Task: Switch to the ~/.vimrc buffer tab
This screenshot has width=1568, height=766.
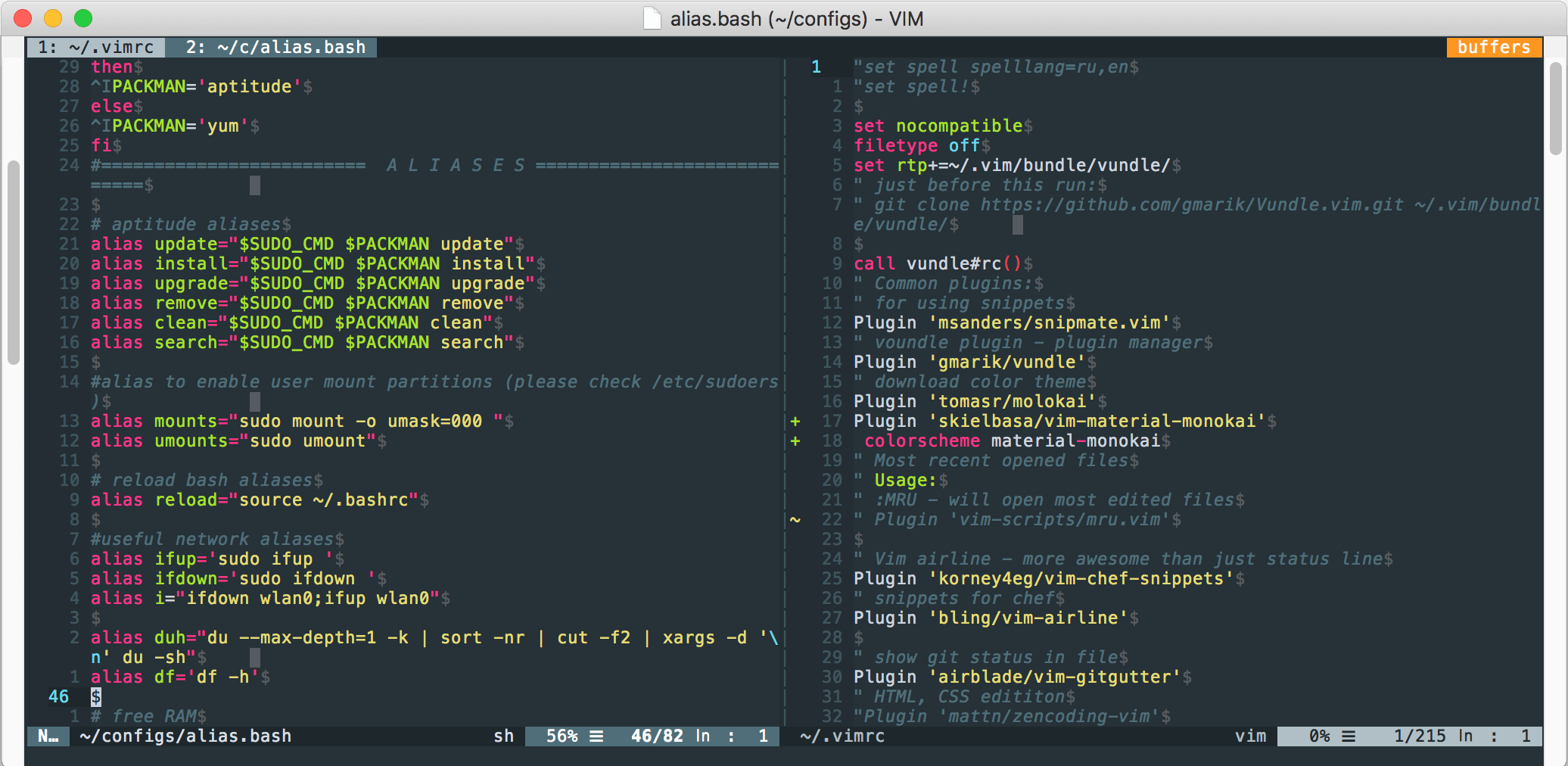Action: [95, 47]
